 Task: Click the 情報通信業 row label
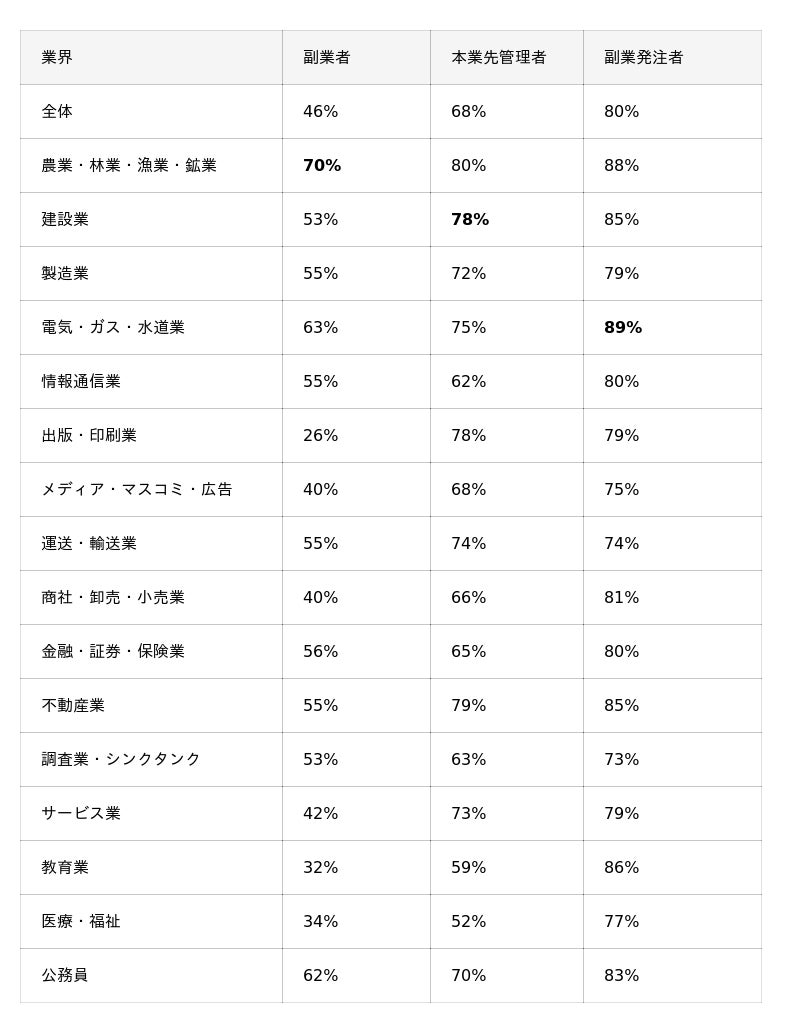81,382
